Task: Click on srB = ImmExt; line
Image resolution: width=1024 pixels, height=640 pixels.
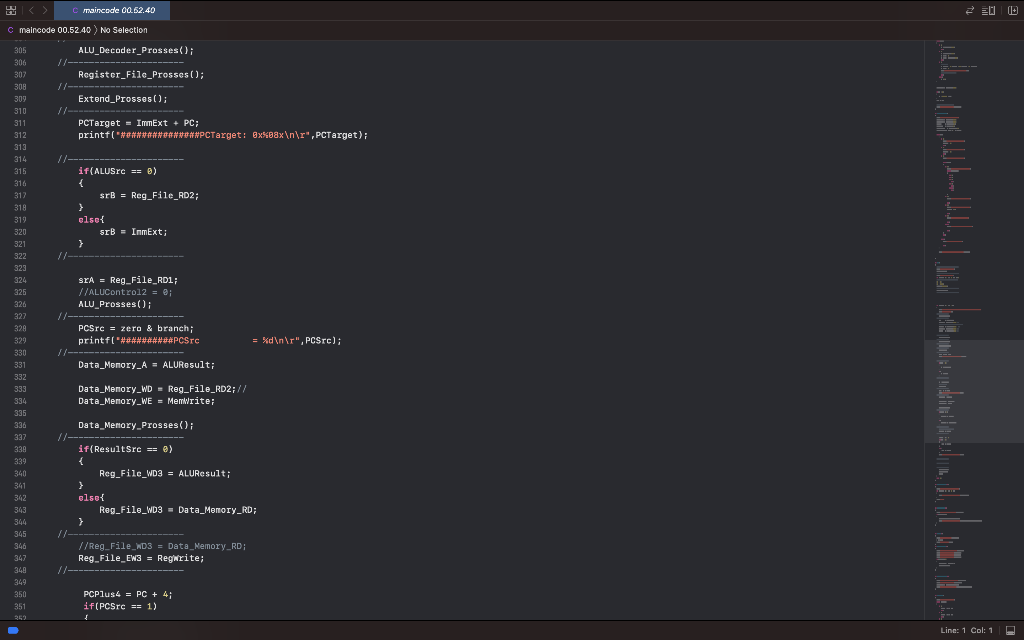Action: [133, 232]
